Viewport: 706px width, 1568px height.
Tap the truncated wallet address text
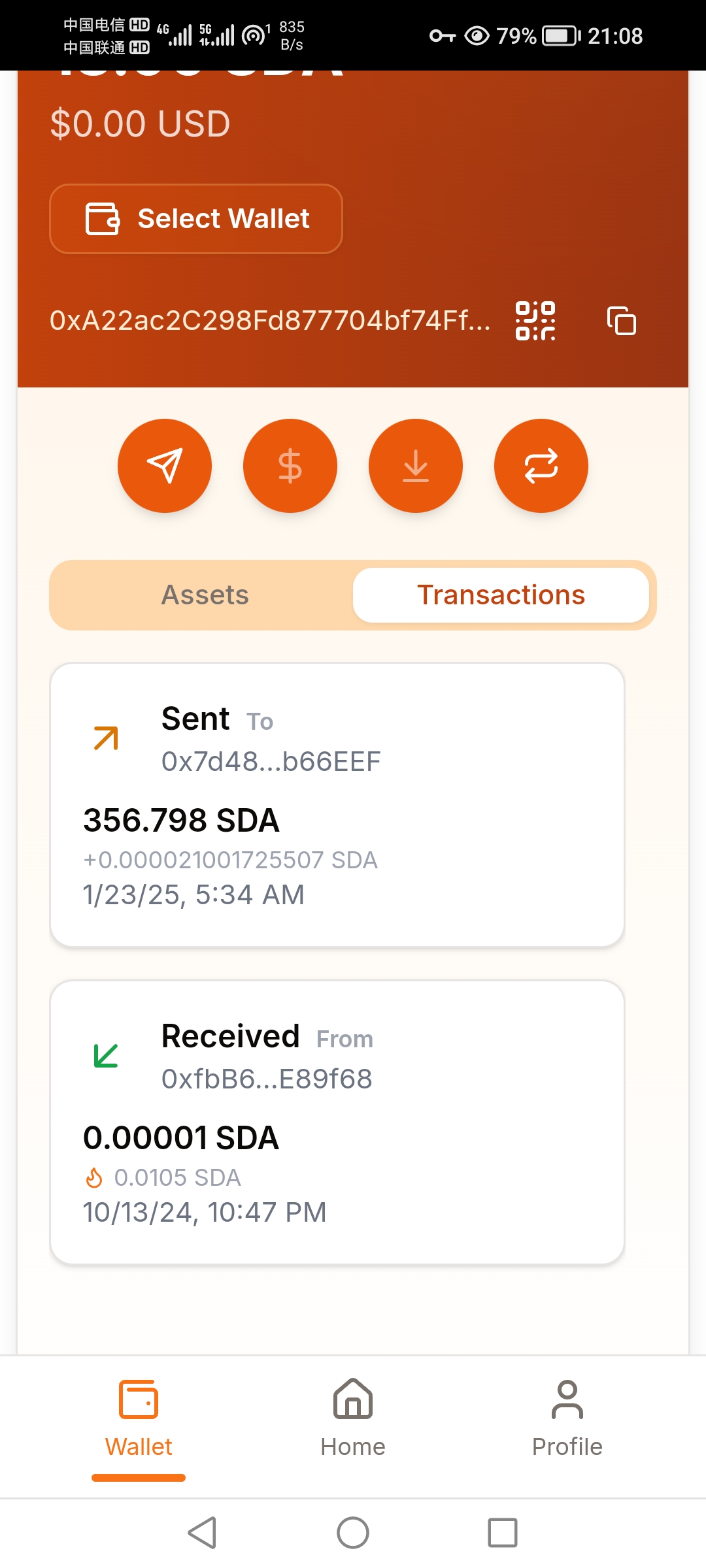click(270, 321)
